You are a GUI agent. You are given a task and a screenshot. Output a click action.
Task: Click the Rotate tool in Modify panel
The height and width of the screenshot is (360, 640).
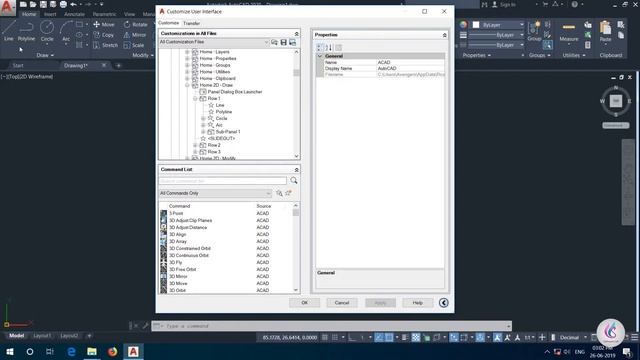pos(136,24)
